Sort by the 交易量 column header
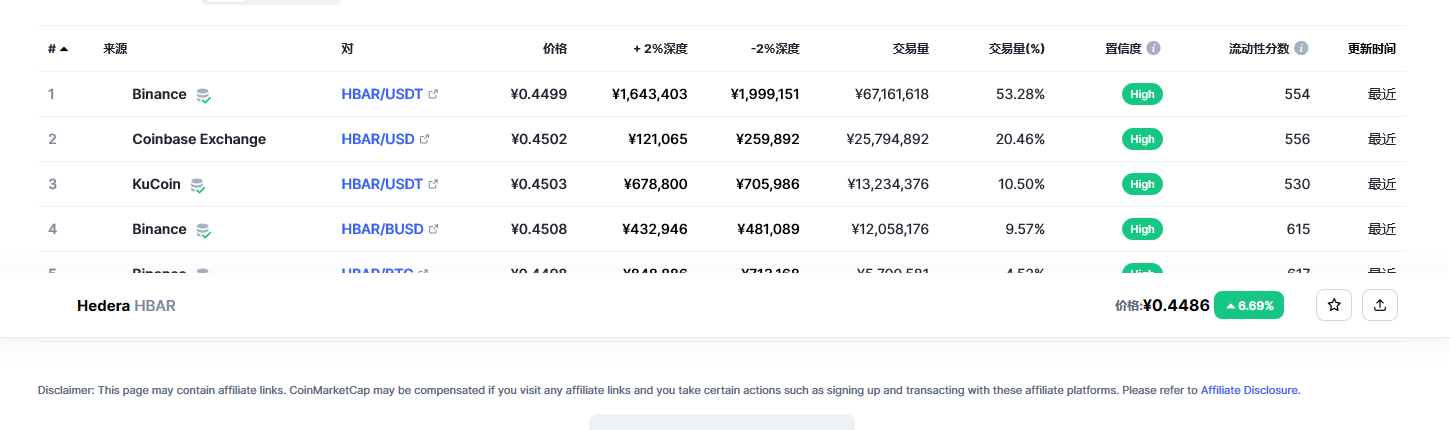 click(x=911, y=48)
